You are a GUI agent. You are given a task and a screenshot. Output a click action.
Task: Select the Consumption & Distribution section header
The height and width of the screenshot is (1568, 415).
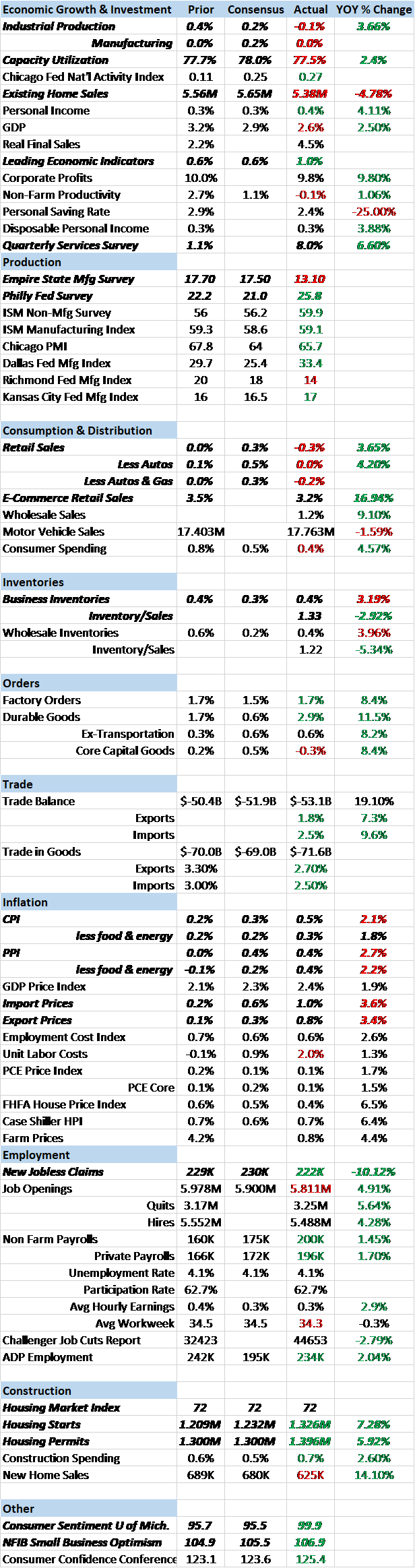tap(88, 431)
